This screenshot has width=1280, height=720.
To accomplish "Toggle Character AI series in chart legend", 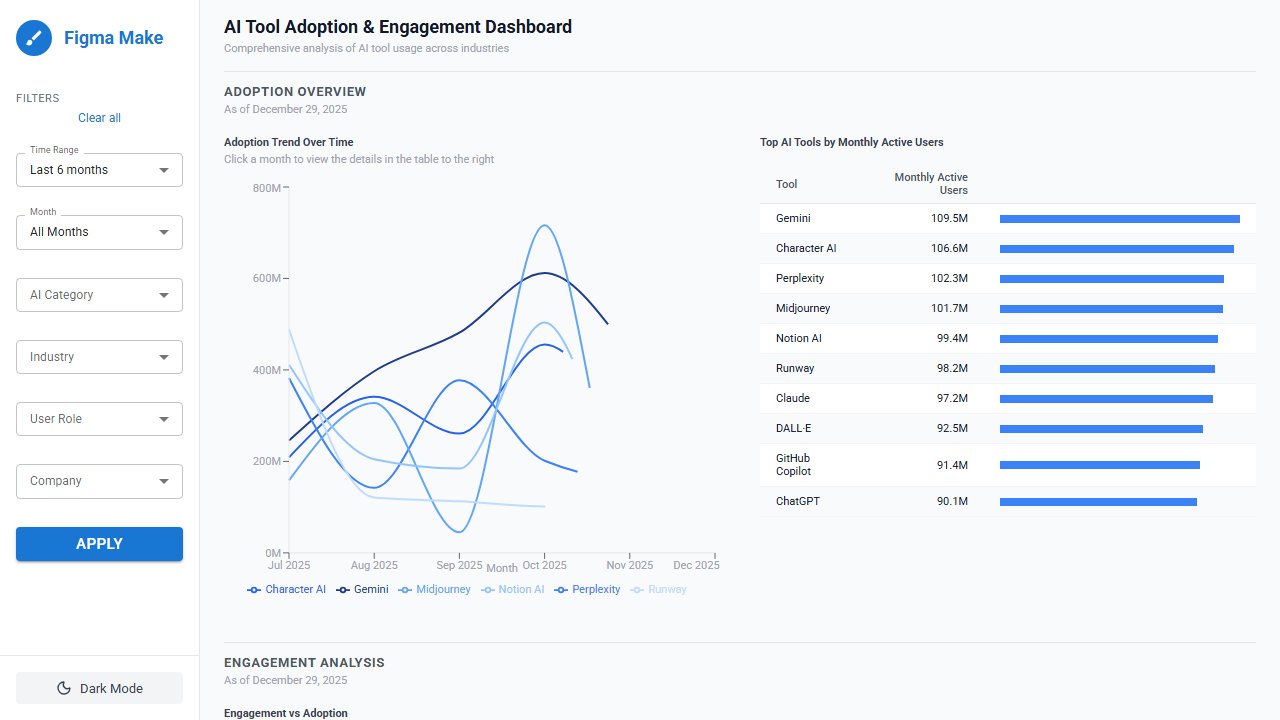I will pos(287,590).
